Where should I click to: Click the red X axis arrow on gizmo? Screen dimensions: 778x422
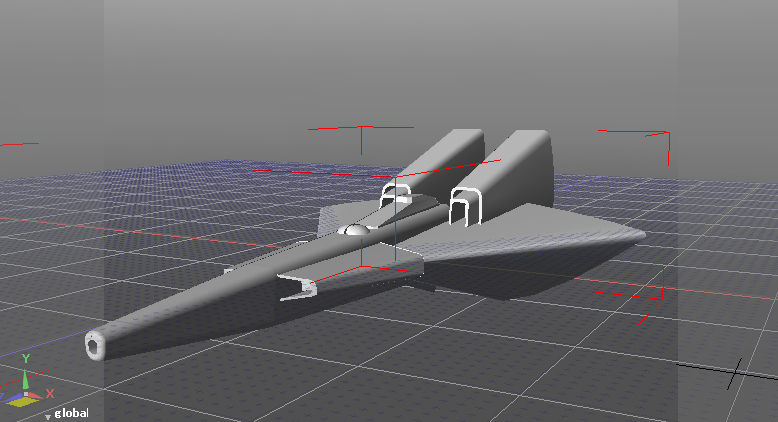pyautogui.click(x=35, y=395)
